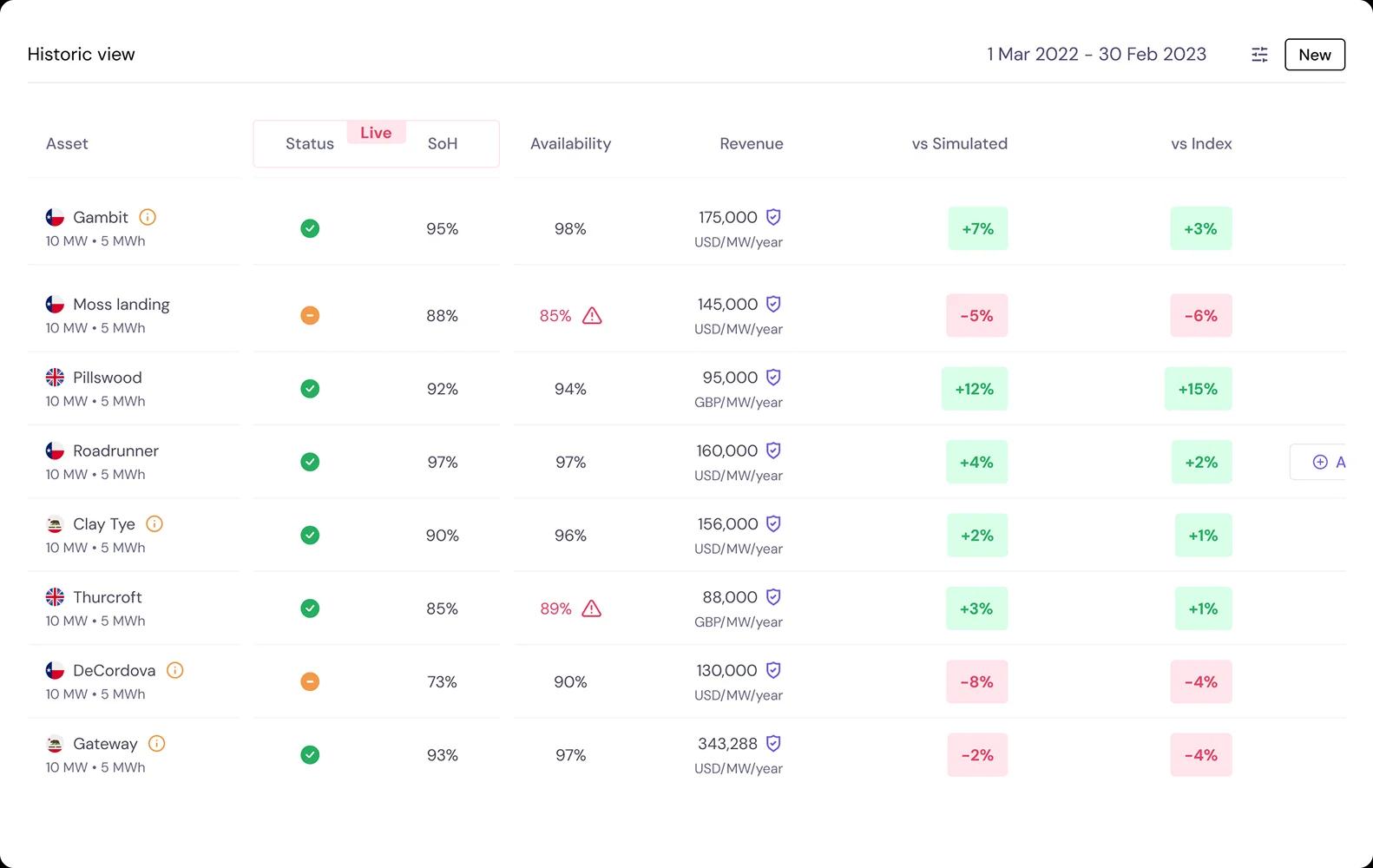This screenshot has height=868, width=1373.
Task: Click the warning triangle beside Moss landing availability
Action: (592, 316)
